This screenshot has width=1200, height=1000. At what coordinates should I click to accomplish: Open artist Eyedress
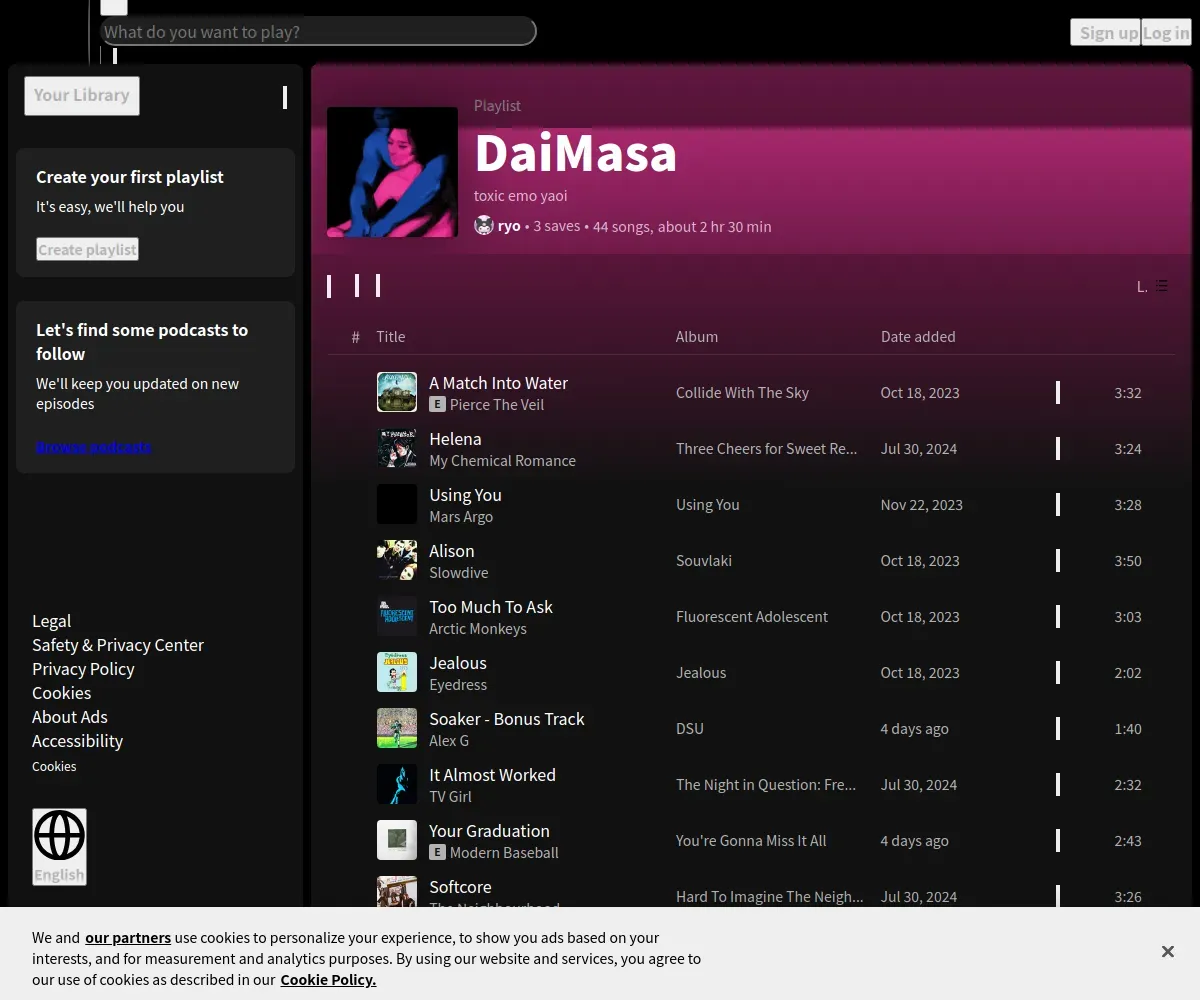[x=458, y=685]
